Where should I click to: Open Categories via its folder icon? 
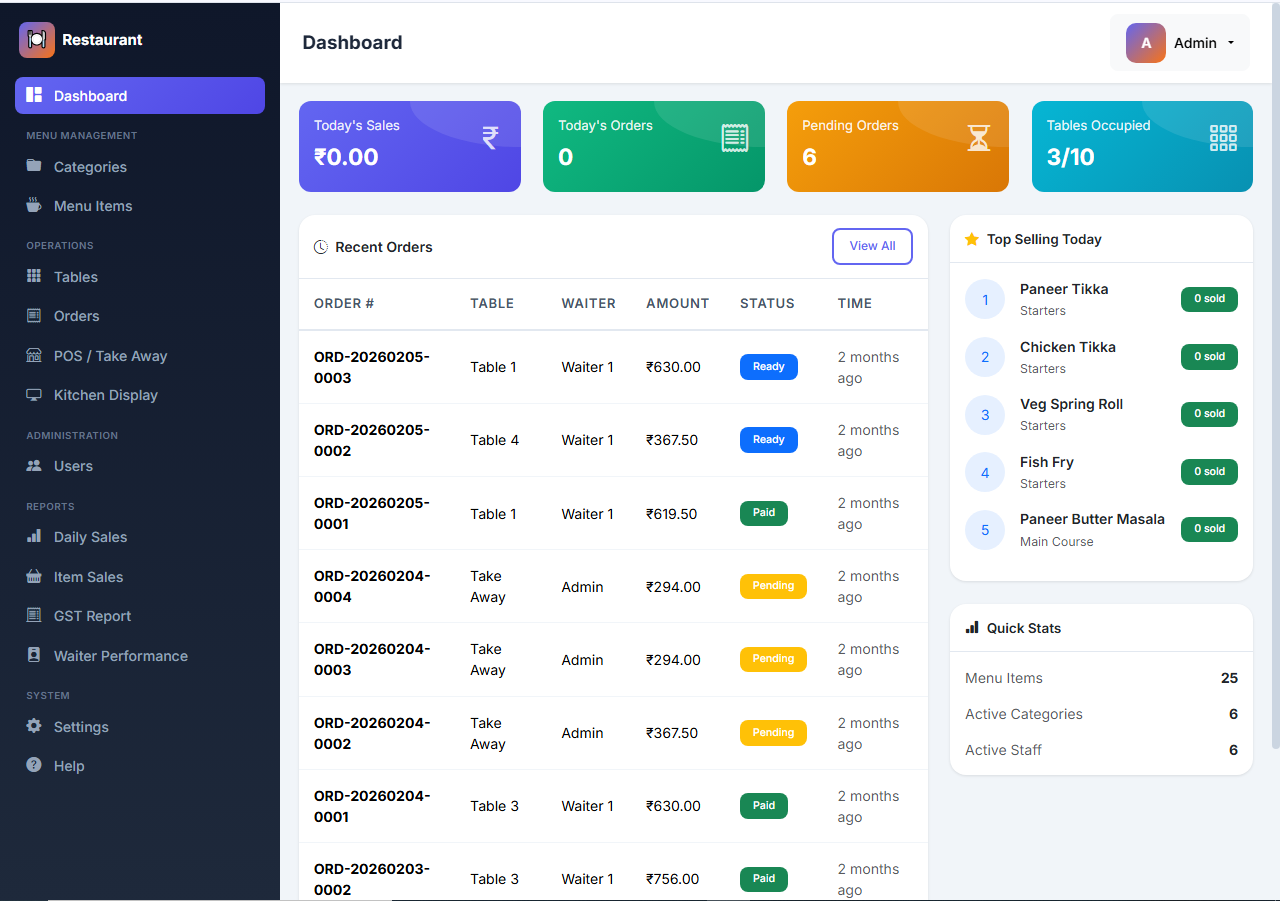(x=34, y=166)
